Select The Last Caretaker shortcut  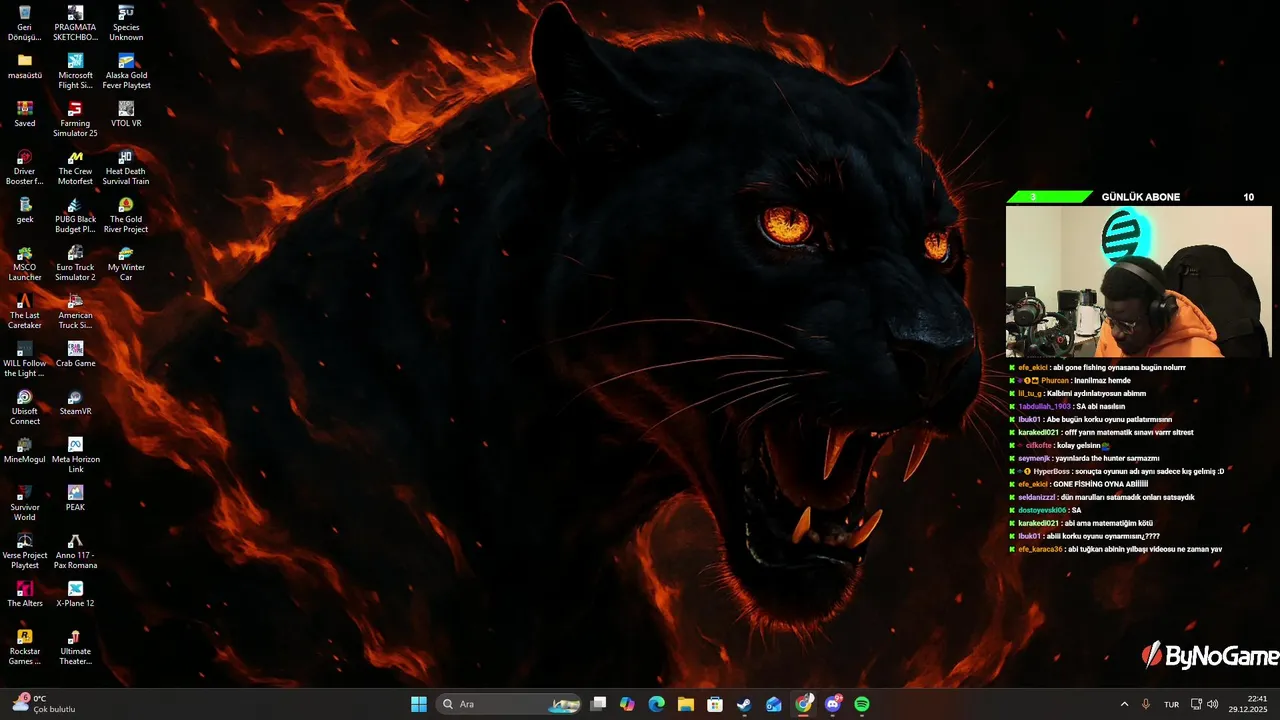[x=25, y=311]
